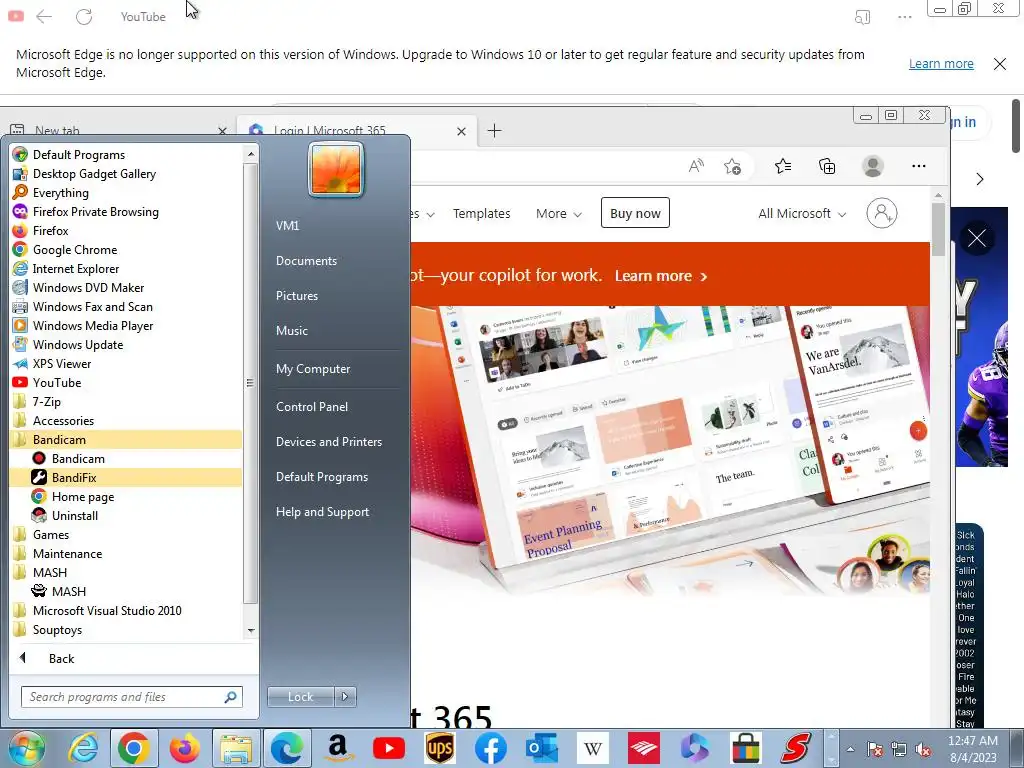Click Learn more in orange Copilot banner
The width and height of the screenshot is (1024, 768).
(x=660, y=276)
